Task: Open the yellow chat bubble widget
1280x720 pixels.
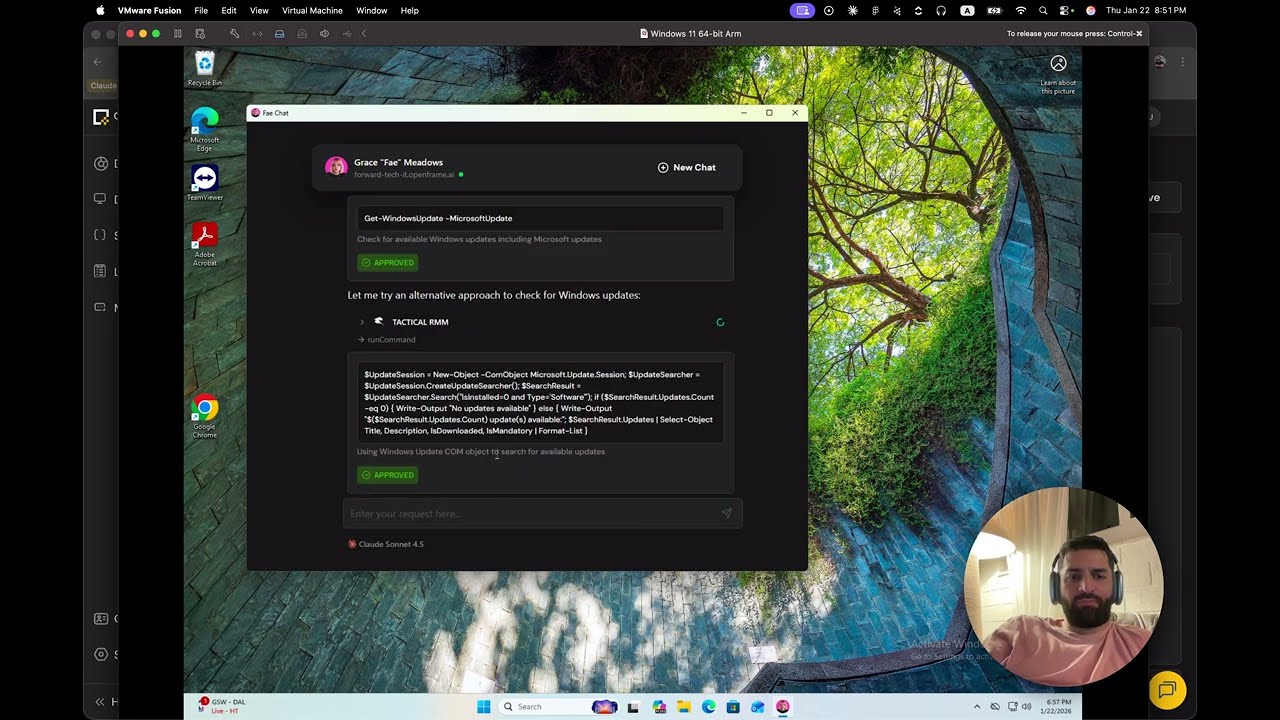Action: [x=1167, y=690]
